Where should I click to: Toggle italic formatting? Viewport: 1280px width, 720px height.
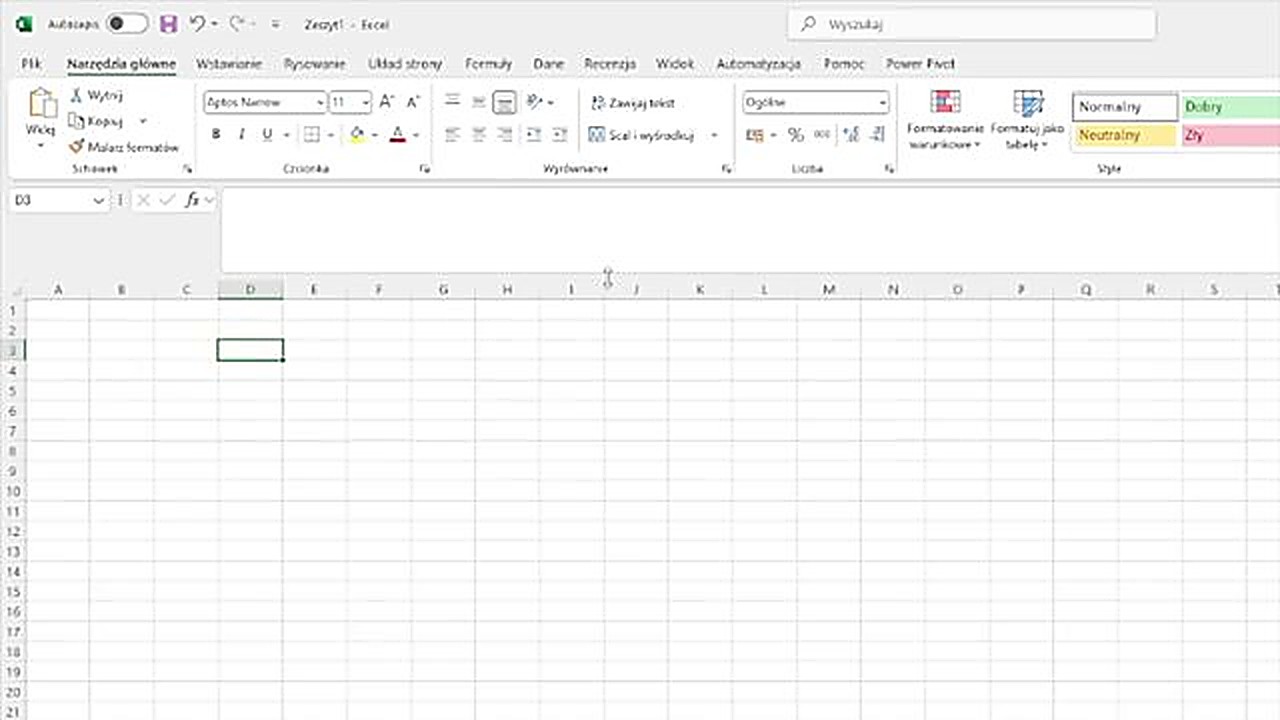click(241, 135)
